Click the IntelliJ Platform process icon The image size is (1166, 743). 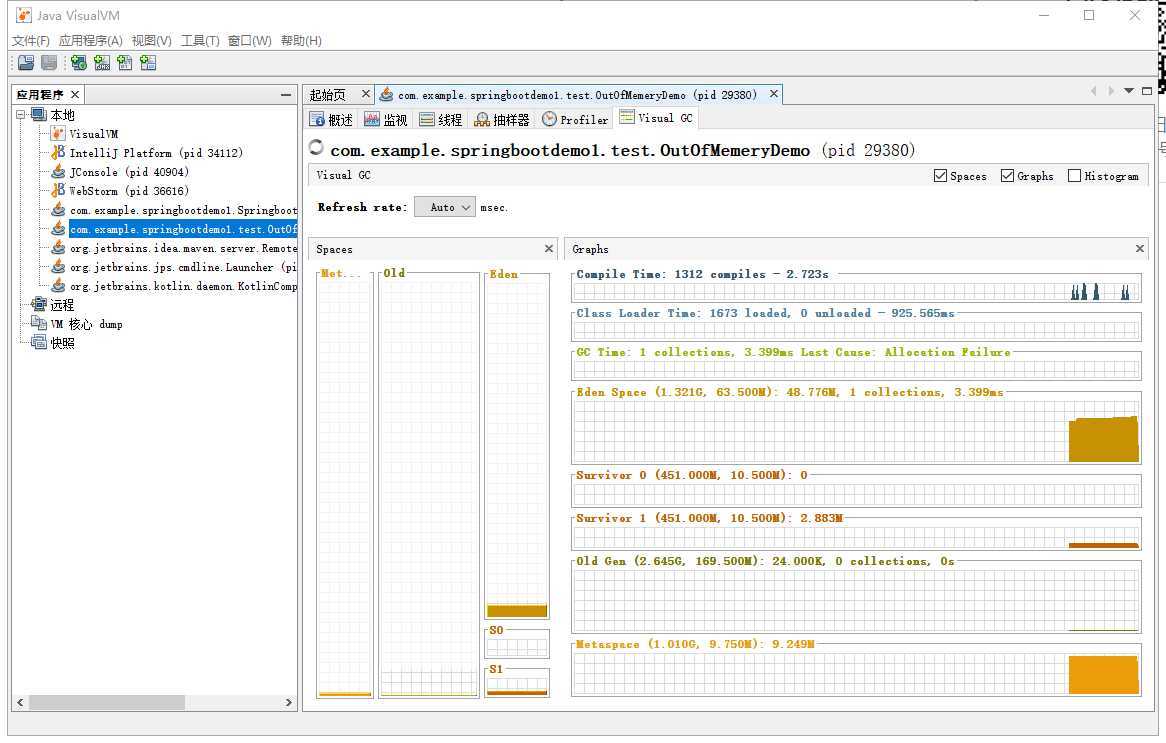(58, 152)
